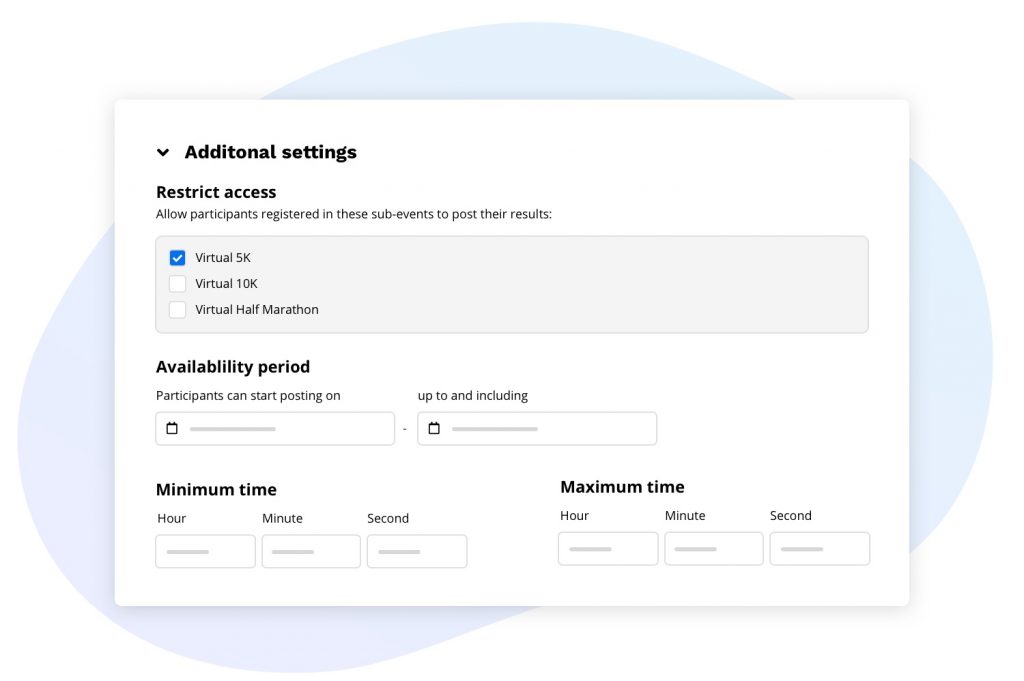This screenshot has height=681, width=1024.
Task: Click the start date calendar icon
Action: (x=172, y=429)
